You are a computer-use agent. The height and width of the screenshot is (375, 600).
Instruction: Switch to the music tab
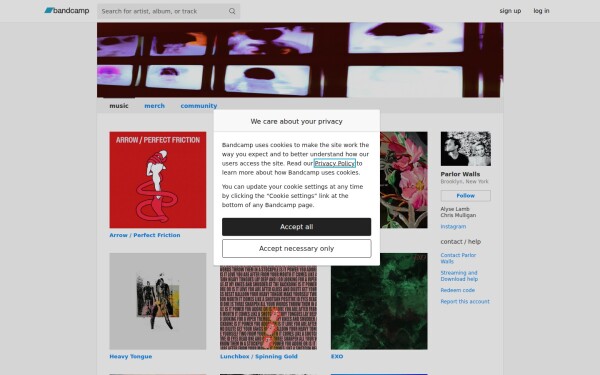pos(119,106)
